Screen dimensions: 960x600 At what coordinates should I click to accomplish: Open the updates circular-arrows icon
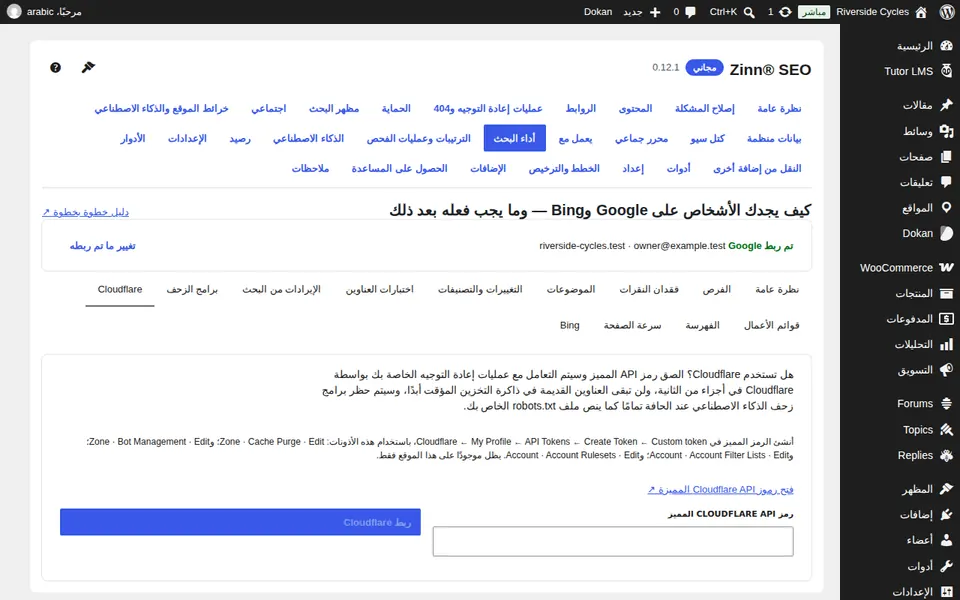click(785, 12)
